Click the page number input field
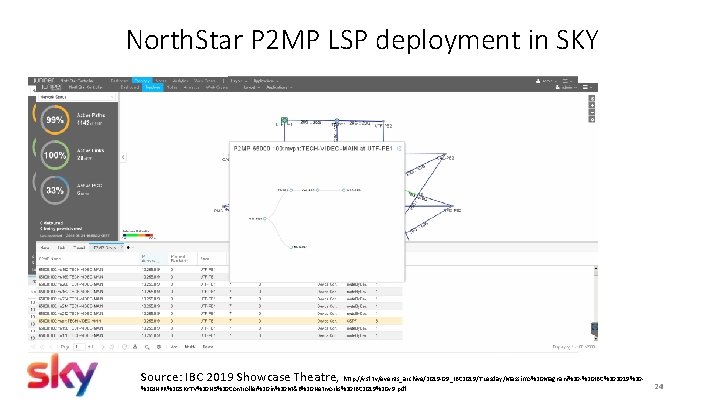Viewport: 720px width, 405px height. [x=79, y=347]
